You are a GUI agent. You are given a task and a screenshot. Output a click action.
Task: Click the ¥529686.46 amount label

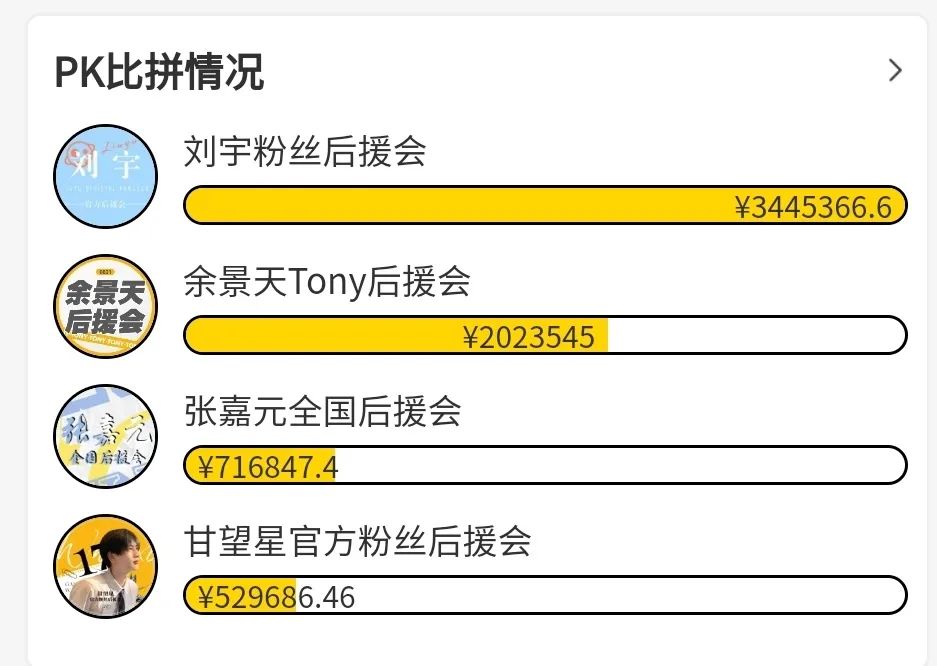(276, 597)
